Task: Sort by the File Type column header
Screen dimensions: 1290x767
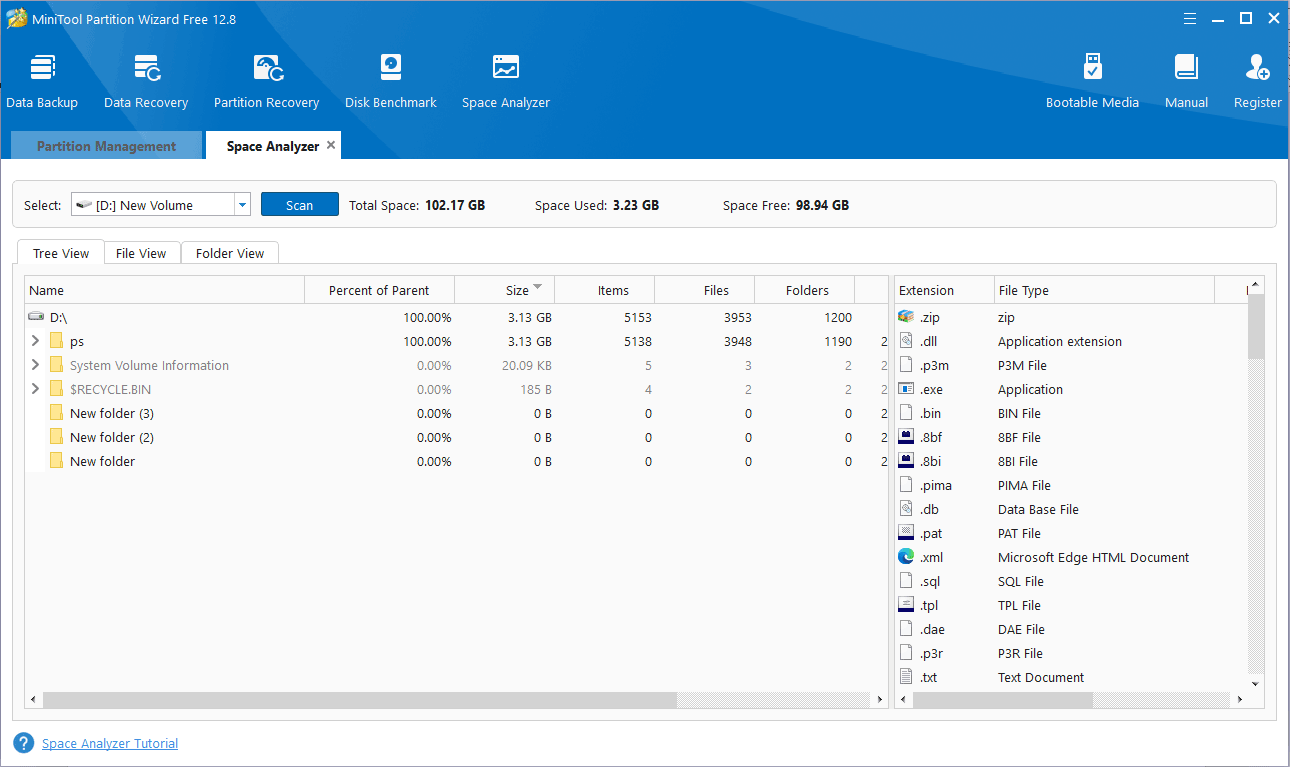Action: coord(1104,290)
